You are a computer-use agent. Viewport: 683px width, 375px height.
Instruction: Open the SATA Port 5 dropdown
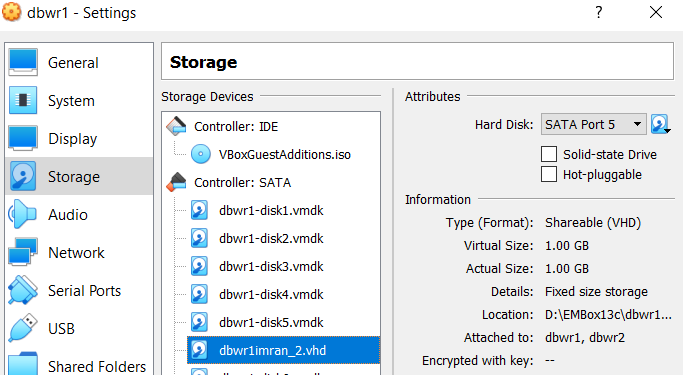click(594, 125)
